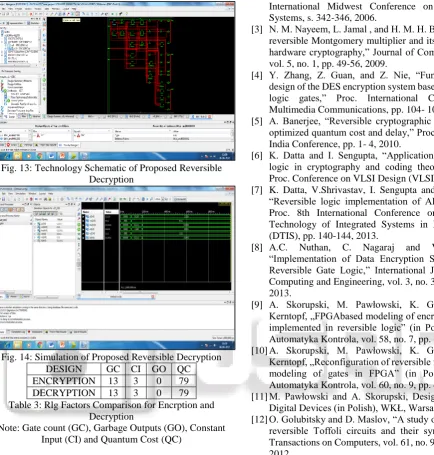The image size is (434, 455).
Task: Launch Media Player from Fig. 14 taskbar
Action: (x=29, y=345)
